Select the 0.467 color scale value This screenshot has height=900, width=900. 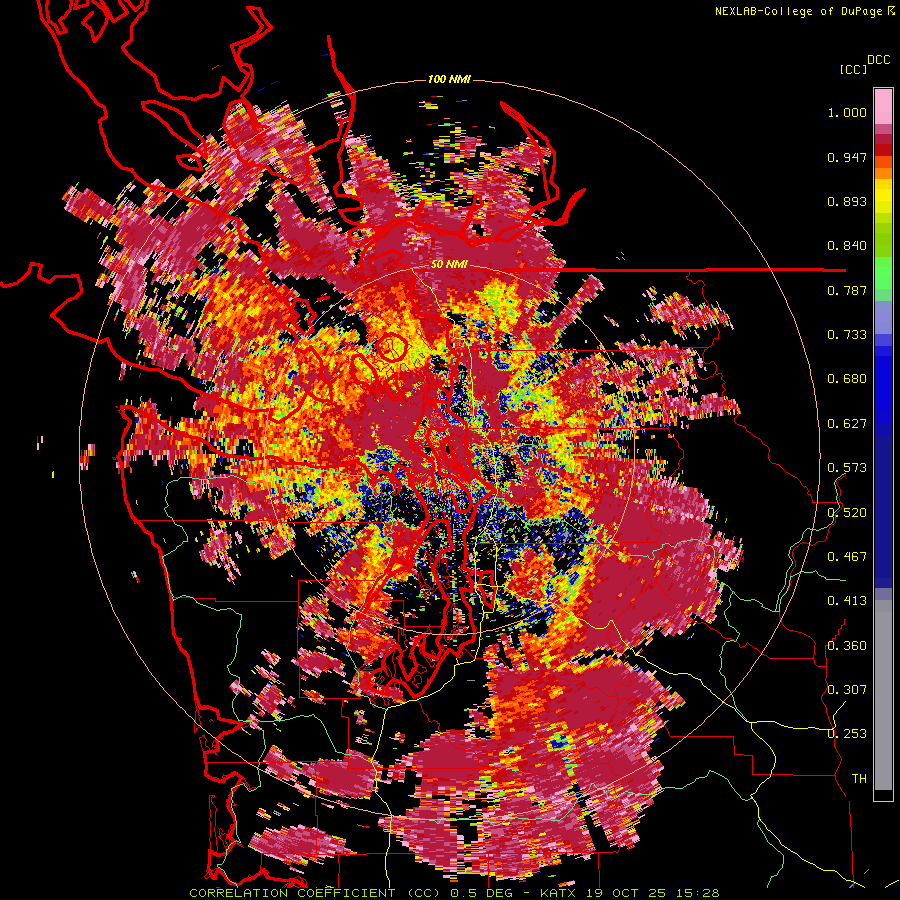point(847,557)
